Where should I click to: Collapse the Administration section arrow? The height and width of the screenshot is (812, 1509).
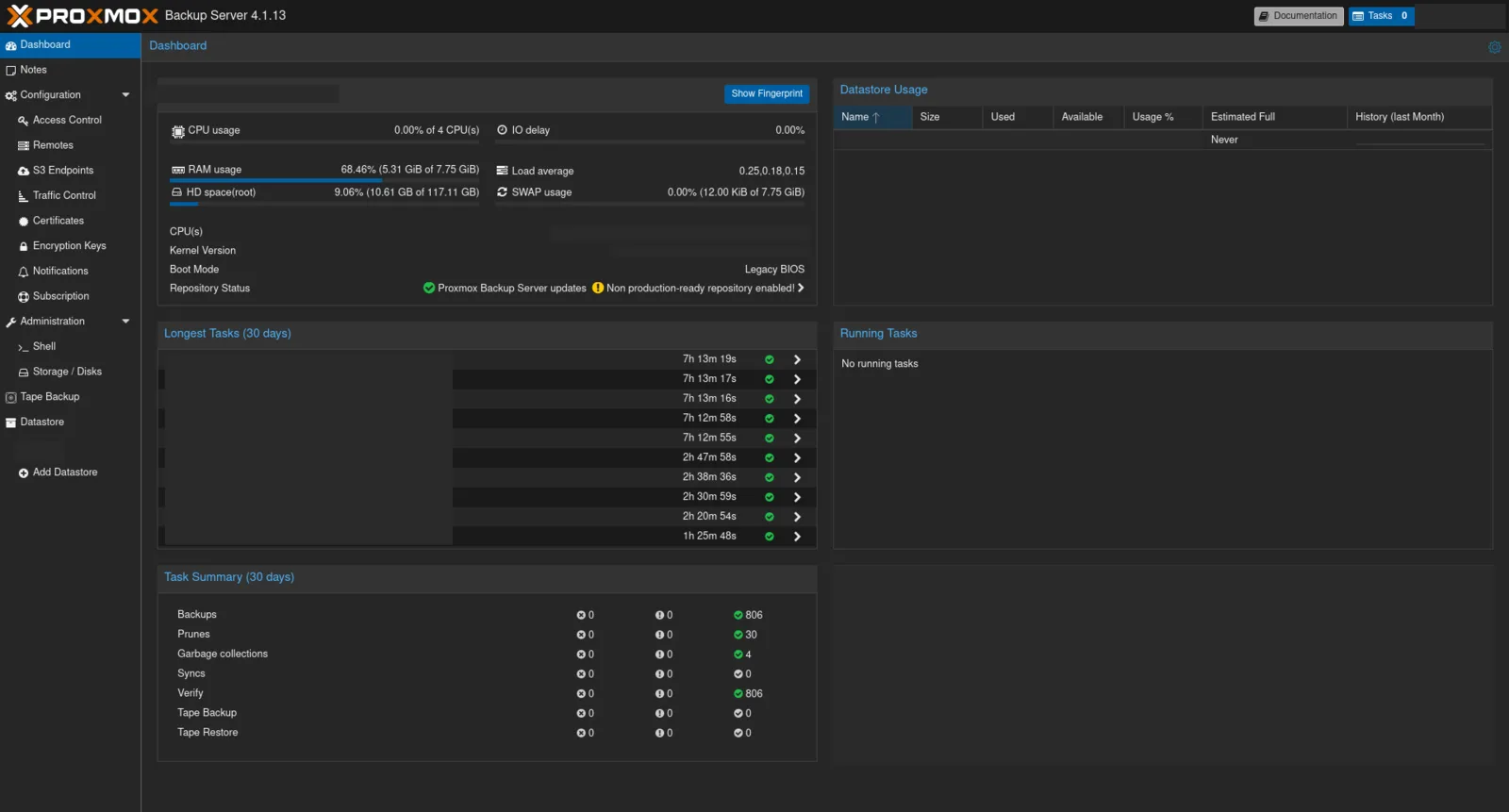[125, 322]
